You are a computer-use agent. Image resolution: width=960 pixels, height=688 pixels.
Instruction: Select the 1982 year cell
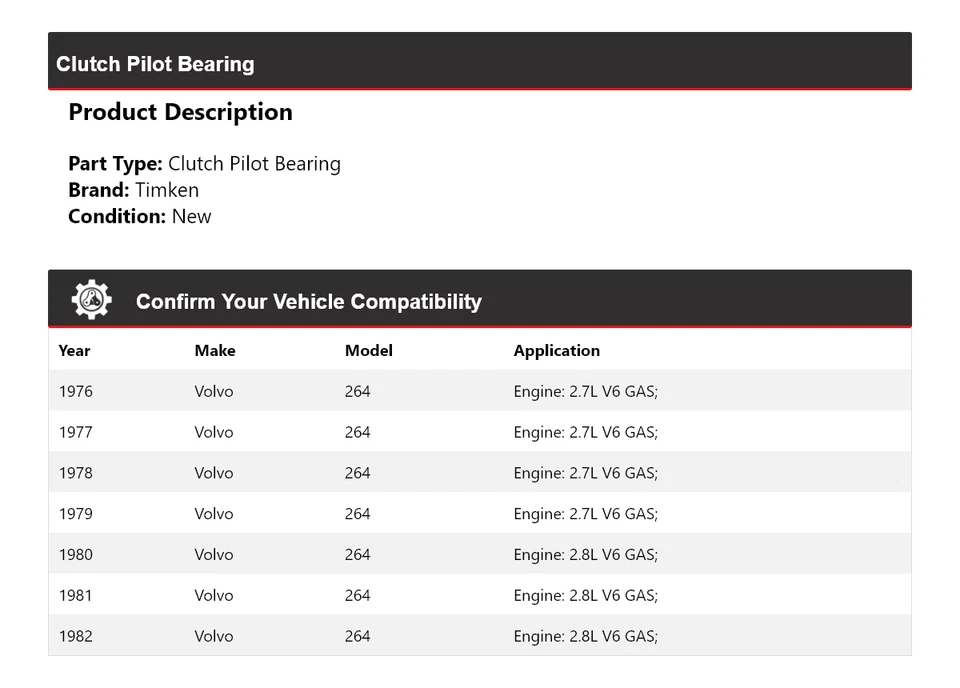point(75,636)
